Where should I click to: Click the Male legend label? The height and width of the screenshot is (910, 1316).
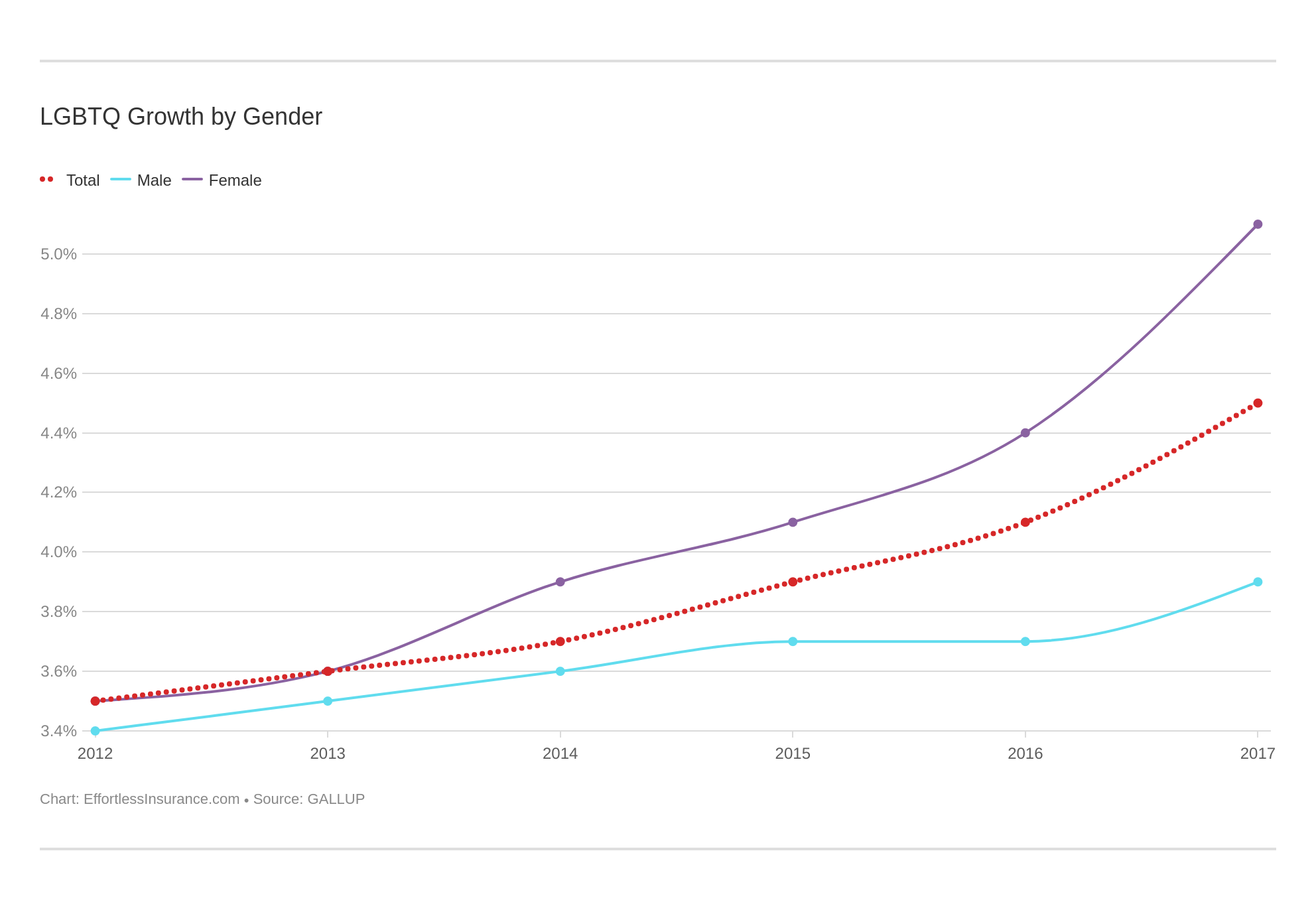click(x=155, y=180)
